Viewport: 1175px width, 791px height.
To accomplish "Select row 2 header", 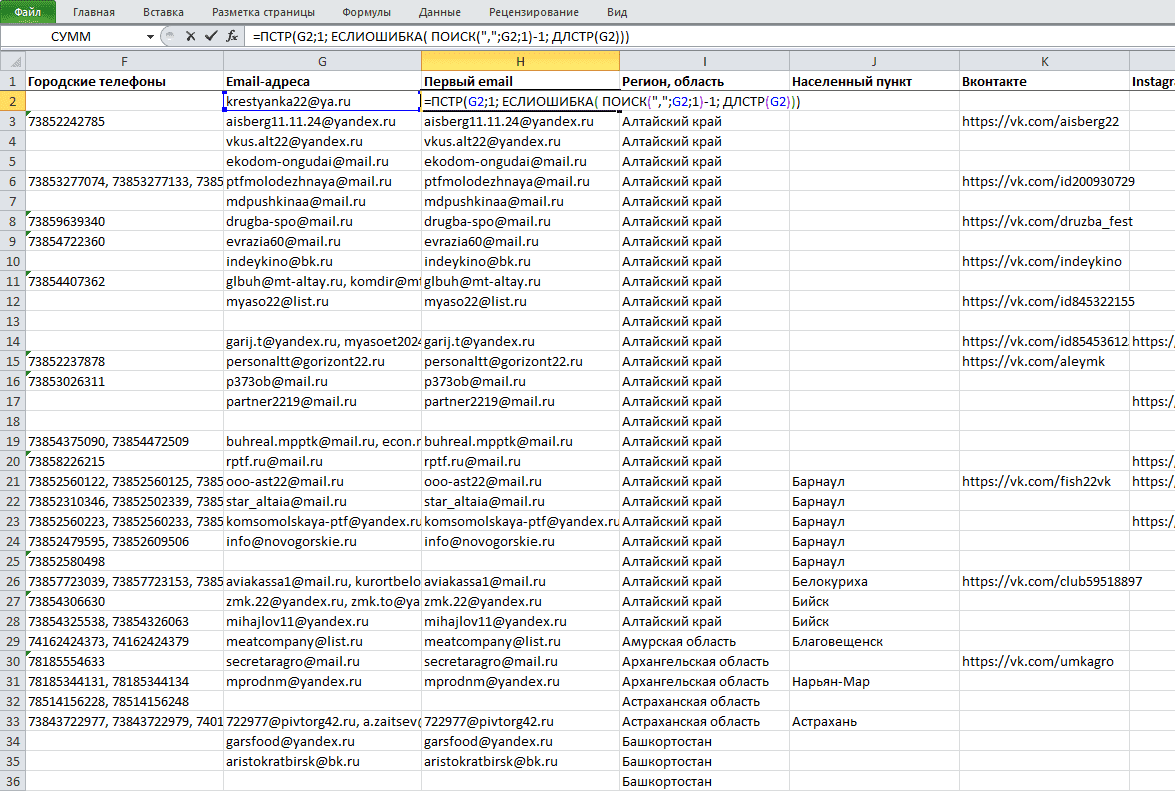I will pyautogui.click(x=13, y=101).
